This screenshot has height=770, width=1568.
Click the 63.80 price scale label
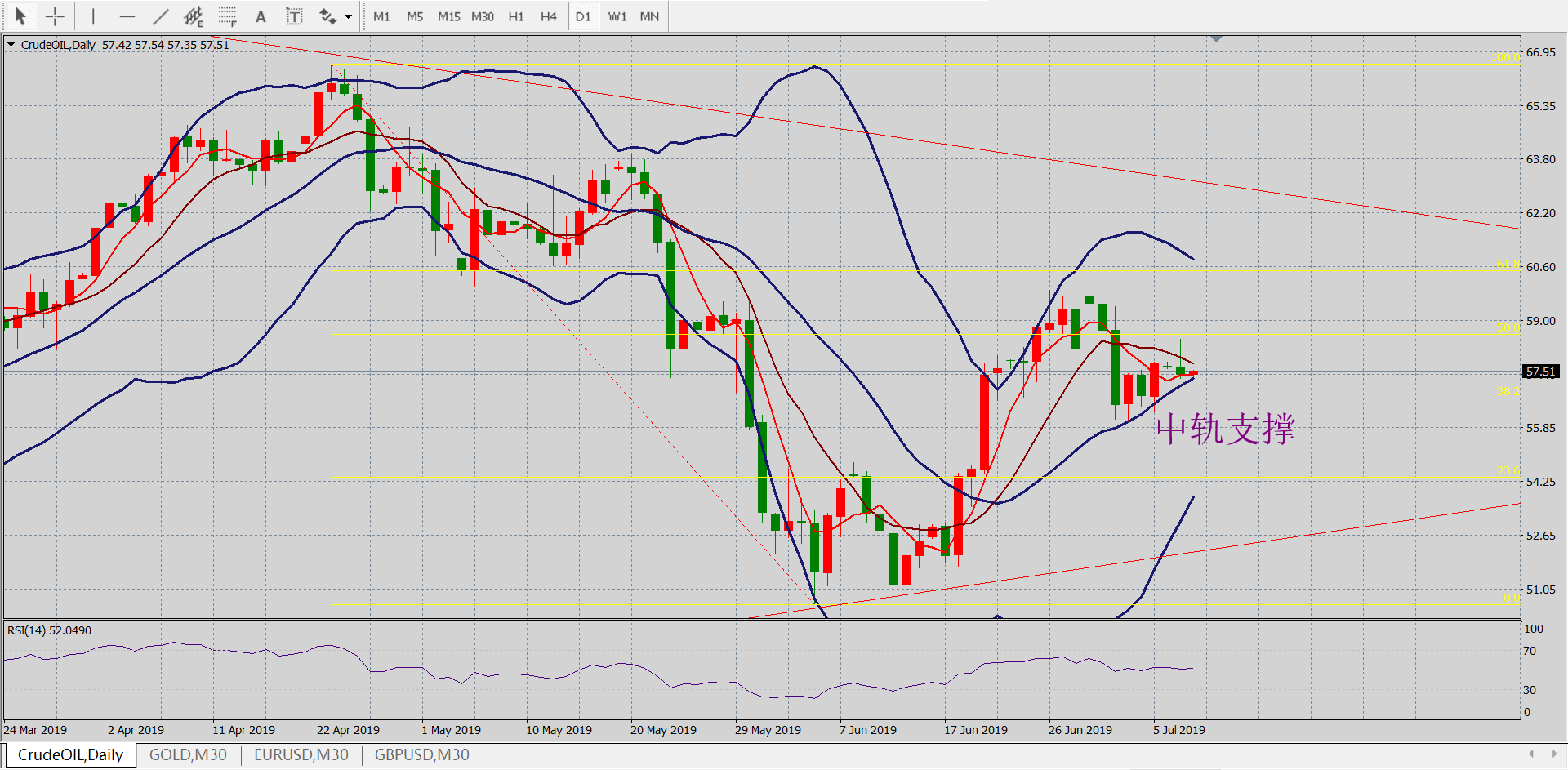1541,159
